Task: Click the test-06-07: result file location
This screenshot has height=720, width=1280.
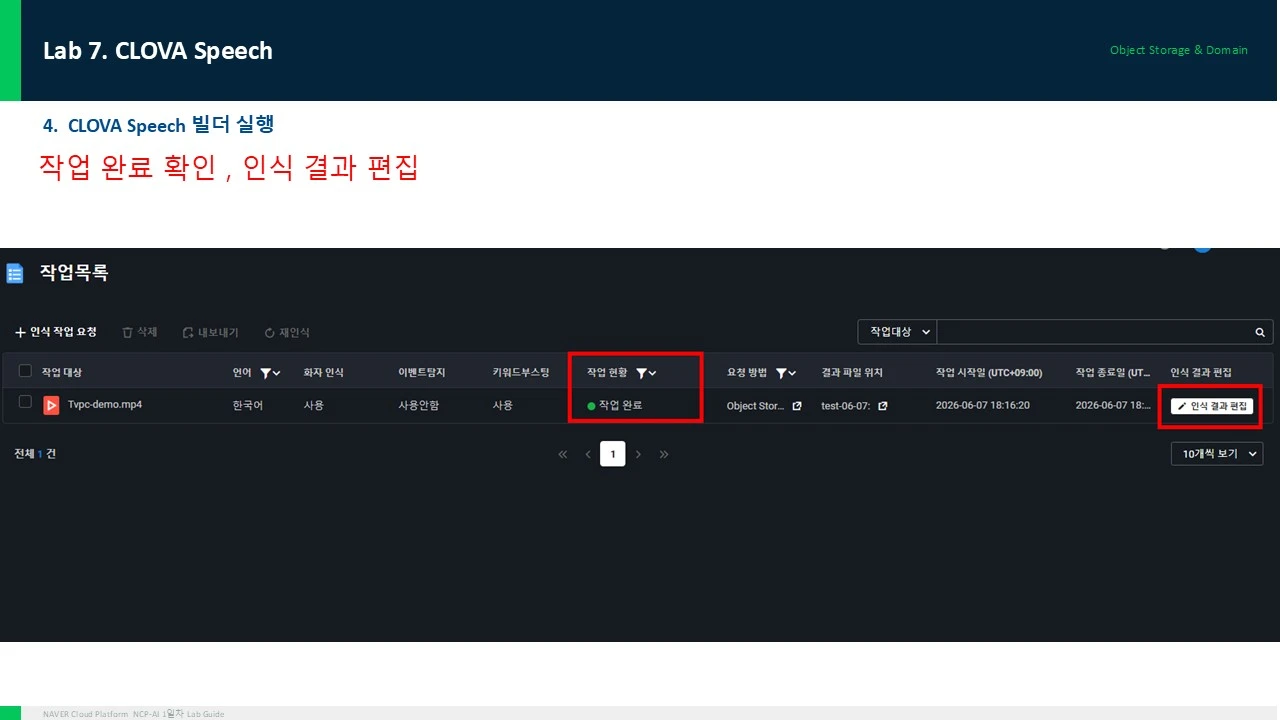Action: pos(846,406)
